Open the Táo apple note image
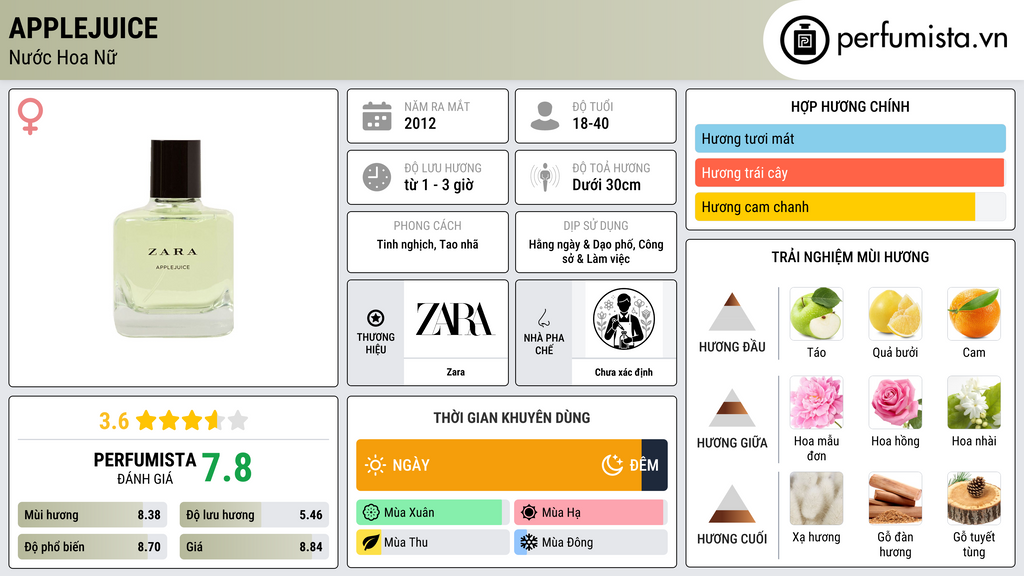Image resolution: width=1024 pixels, height=576 pixels. [x=816, y=313]
